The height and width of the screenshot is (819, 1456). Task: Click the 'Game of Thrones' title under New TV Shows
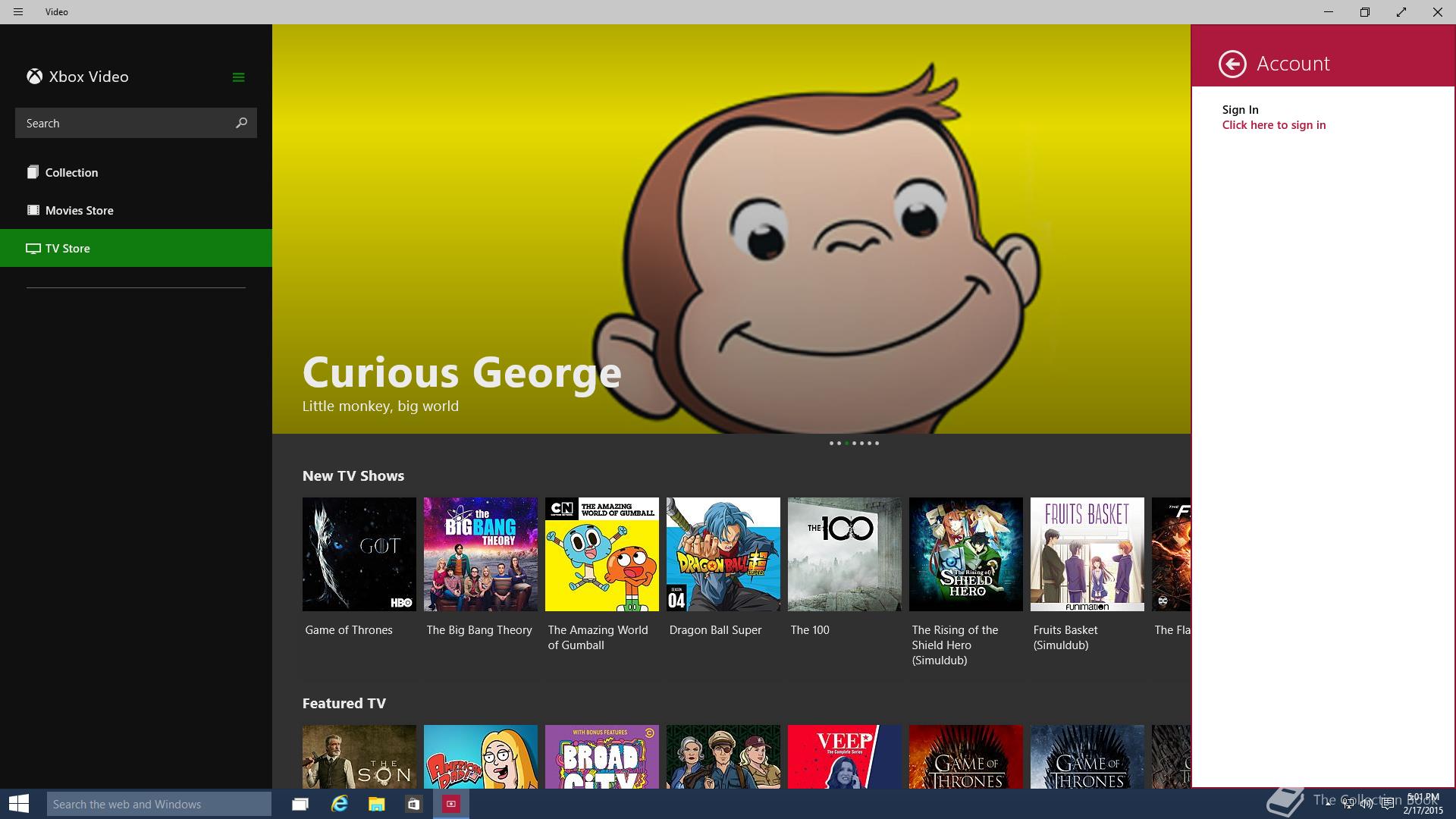tap(349, 630)
